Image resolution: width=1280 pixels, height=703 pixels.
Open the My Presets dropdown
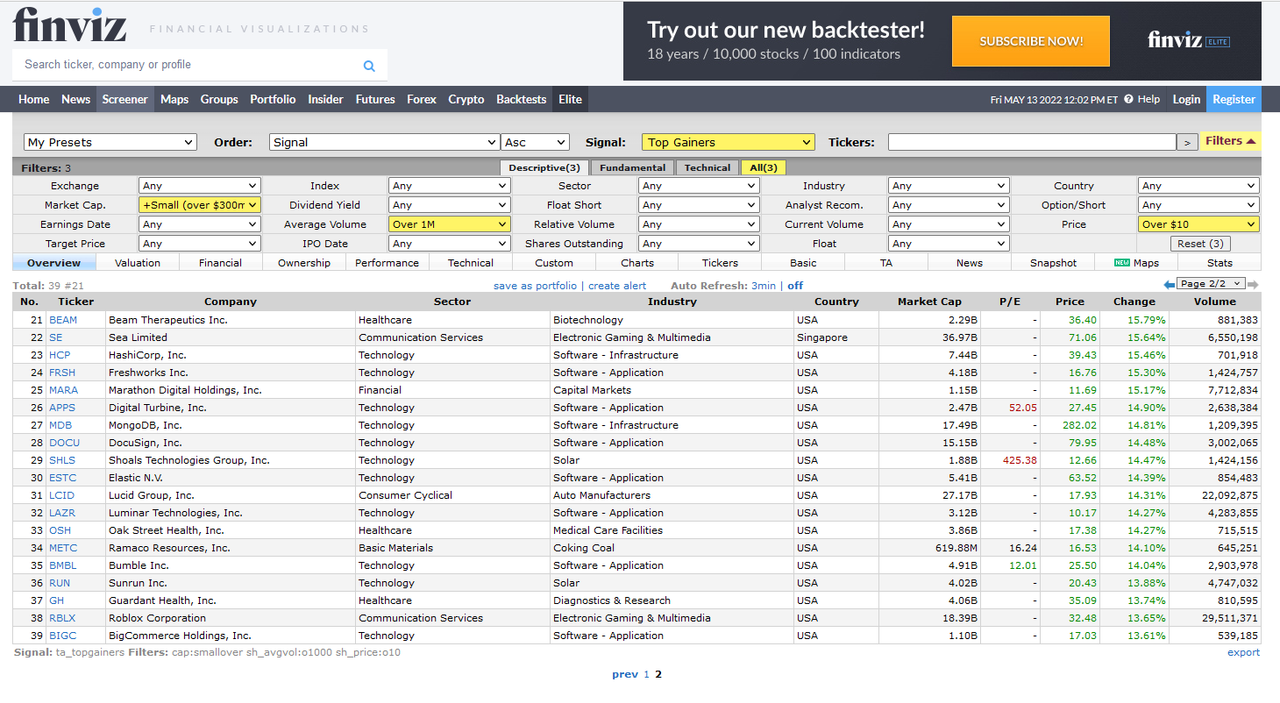110,143
